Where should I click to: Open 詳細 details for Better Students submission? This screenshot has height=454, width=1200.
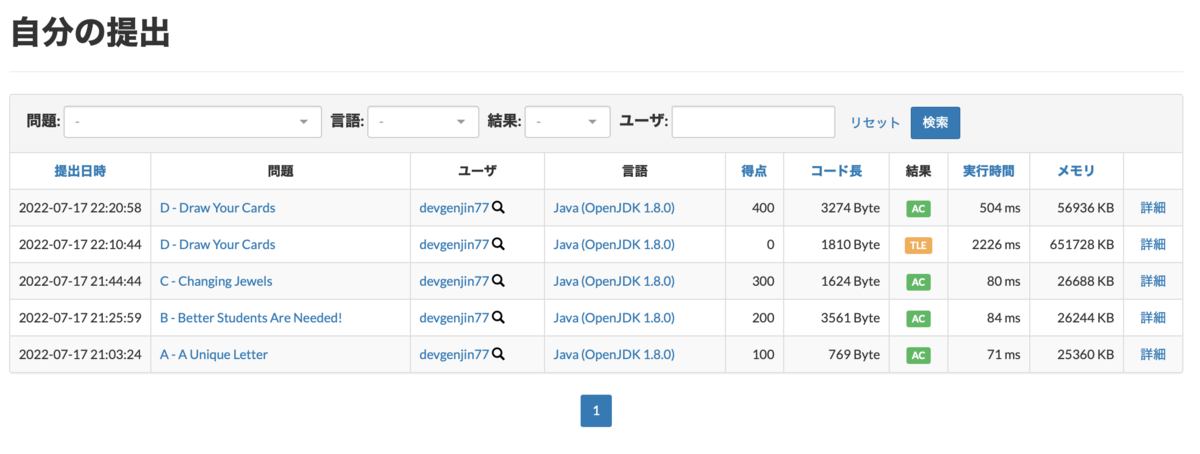[x=1153, y=318]
